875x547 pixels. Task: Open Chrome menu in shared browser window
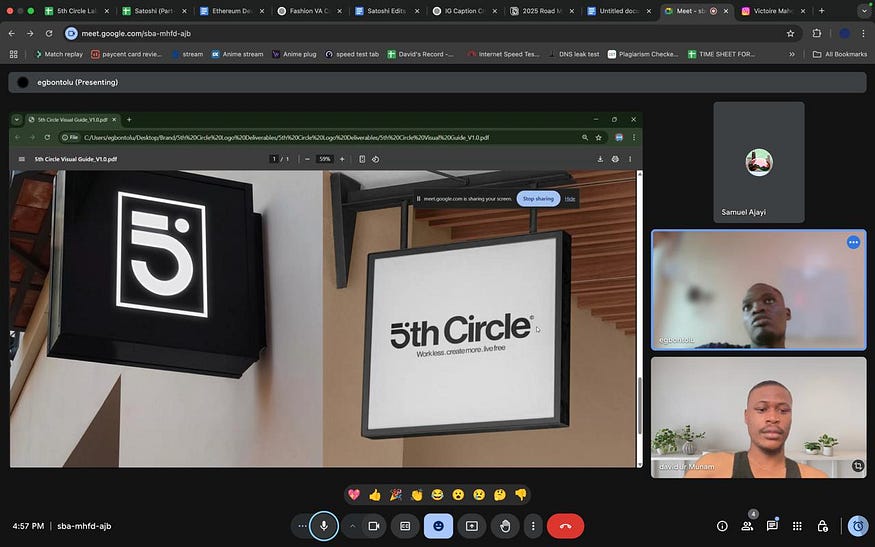click(x=634, y=137)
